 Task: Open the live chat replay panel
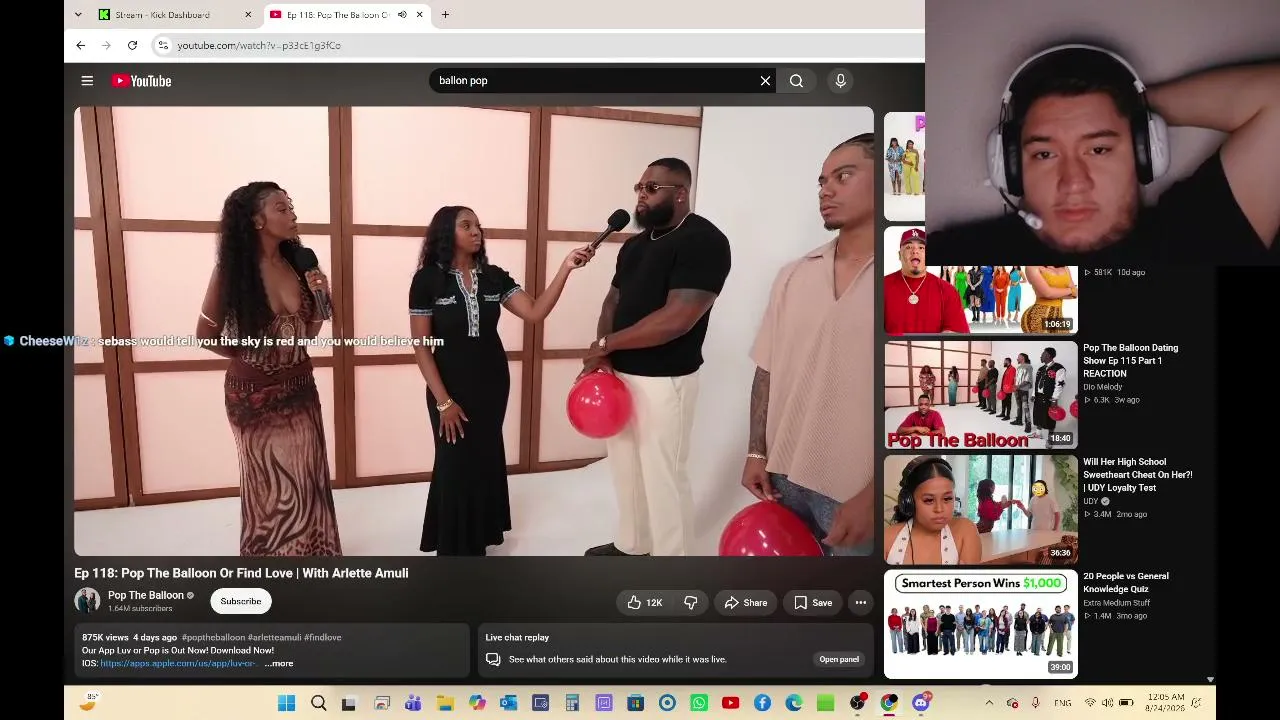tap(839, 659)
